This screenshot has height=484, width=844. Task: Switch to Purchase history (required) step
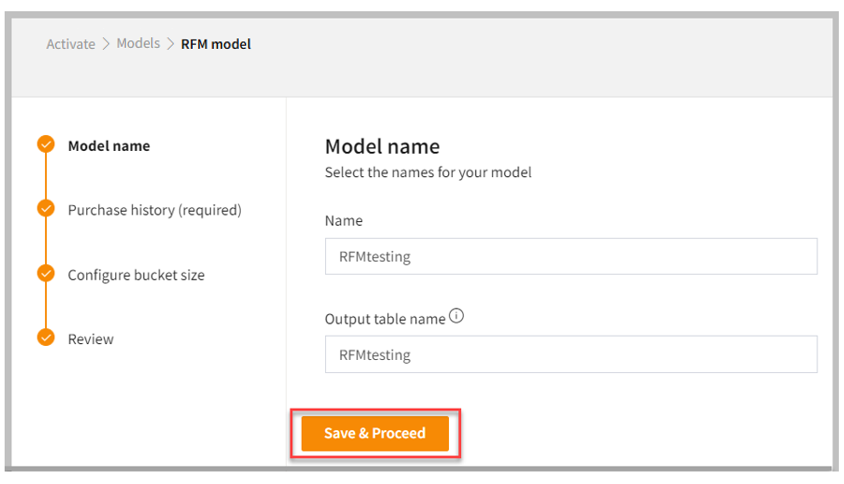(155, 210)
